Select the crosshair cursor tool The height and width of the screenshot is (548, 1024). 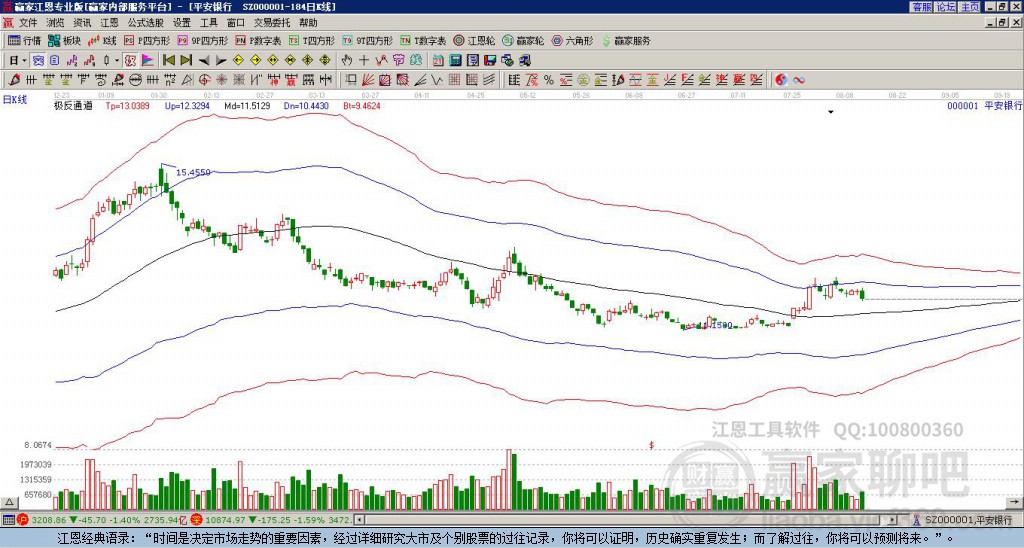point(364,61)
